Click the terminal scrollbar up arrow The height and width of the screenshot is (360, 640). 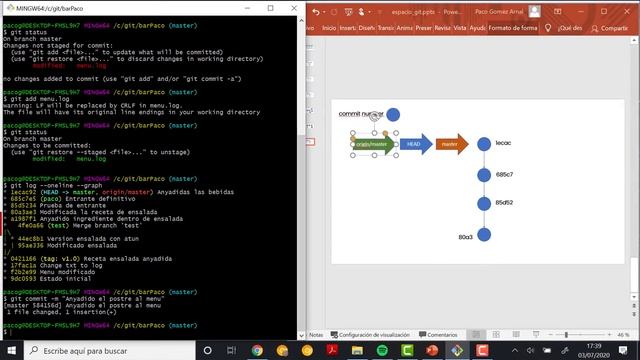coord(301,20)
